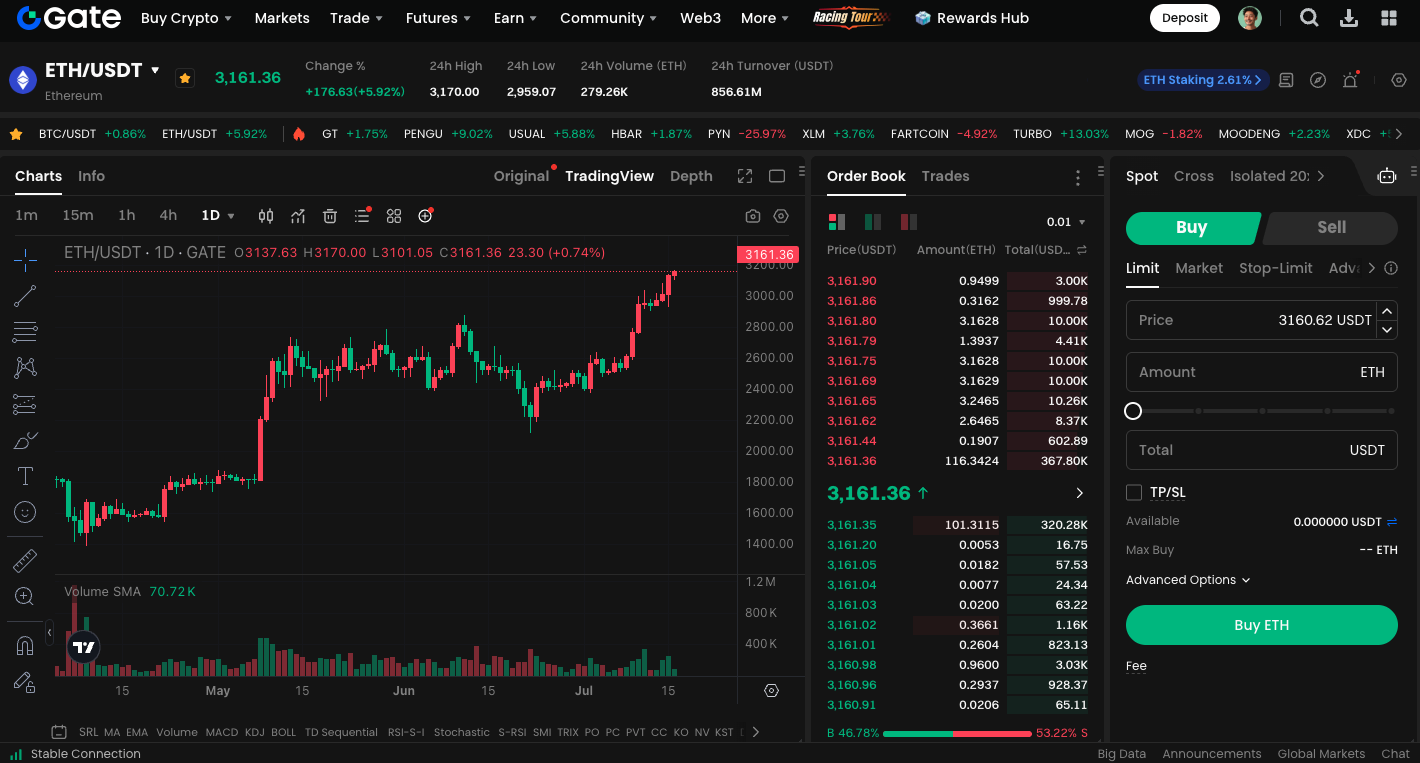Open the prediction and measurement tools
The image size is (1420, 763).
click(x=25, y=404)
